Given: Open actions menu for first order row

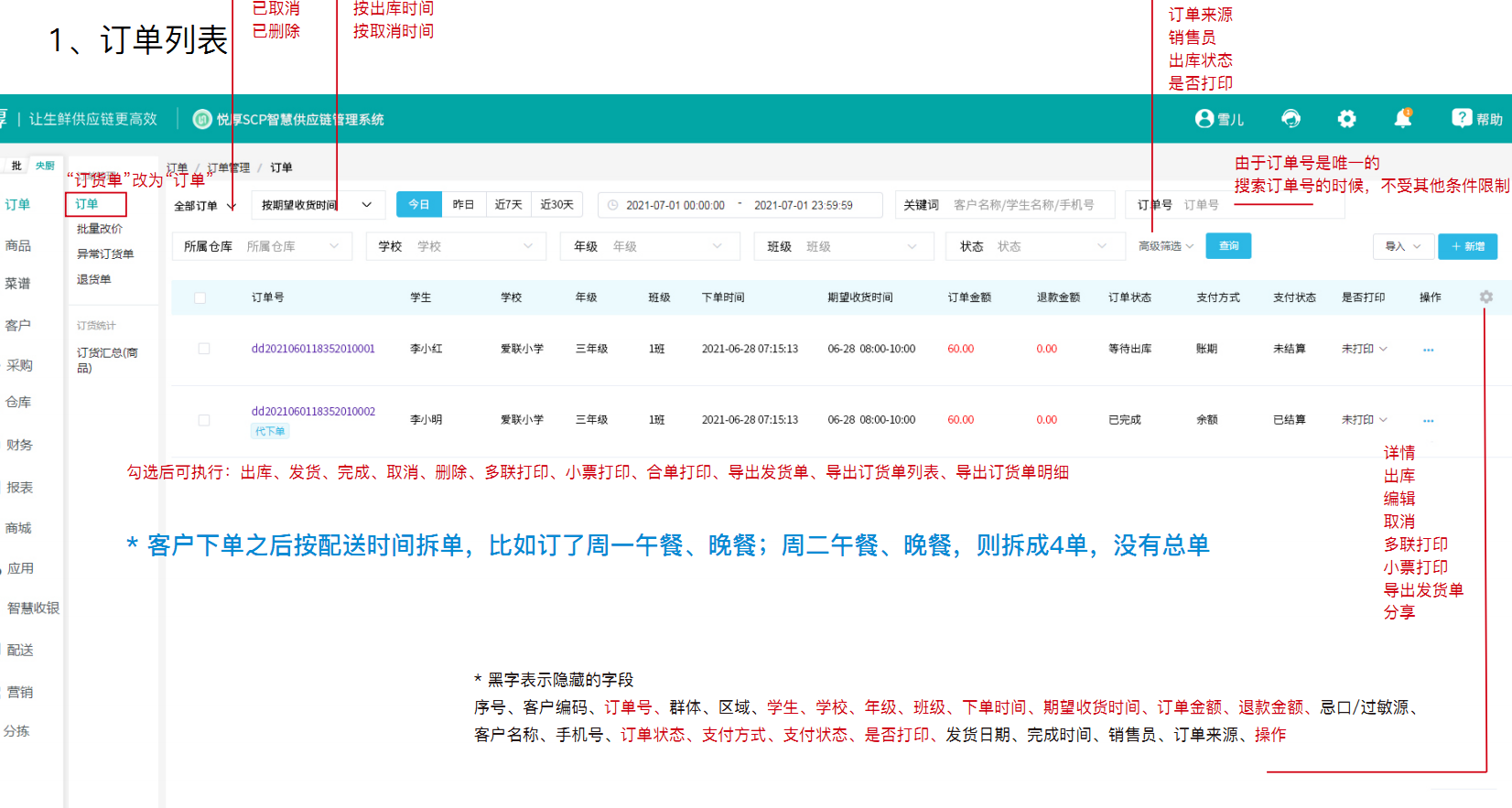Looking at the screenshot, I should click(x=1429, y=350).
